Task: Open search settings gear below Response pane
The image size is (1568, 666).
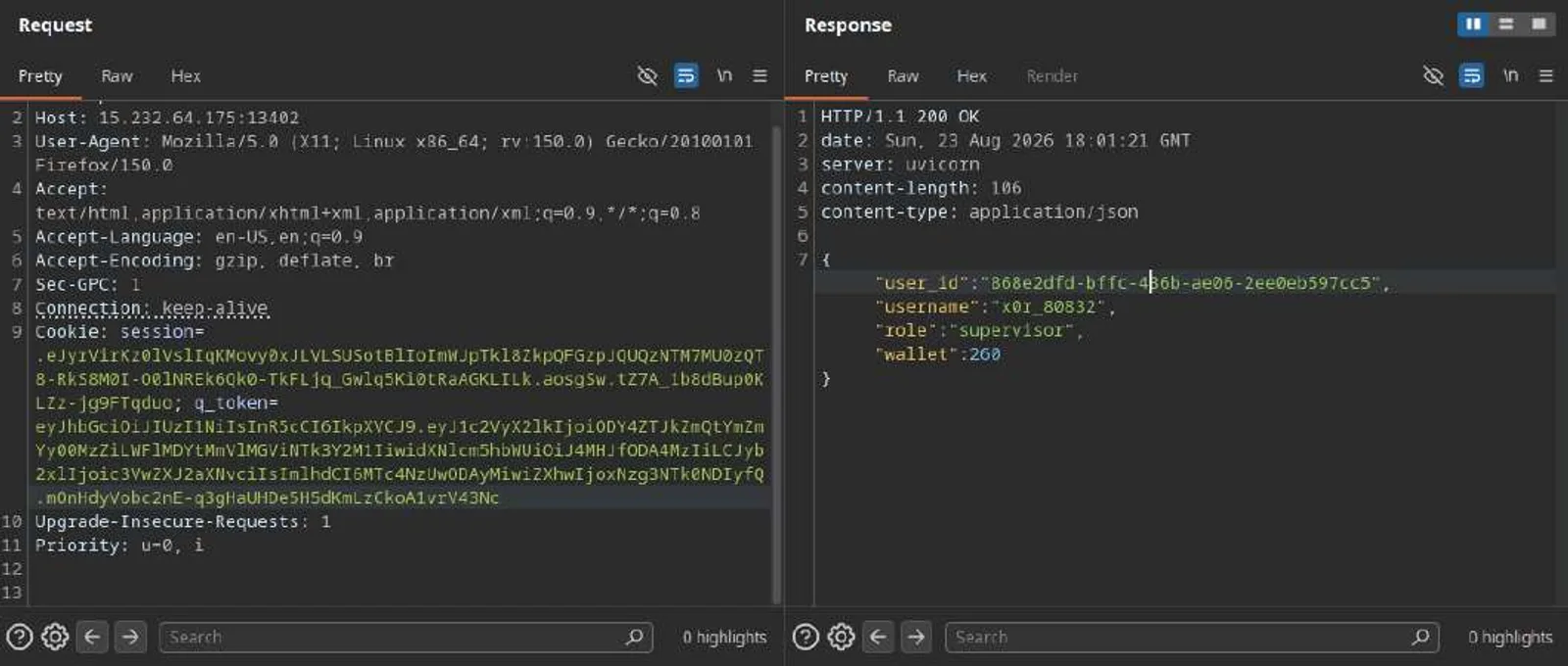Action: coord(841,638)
